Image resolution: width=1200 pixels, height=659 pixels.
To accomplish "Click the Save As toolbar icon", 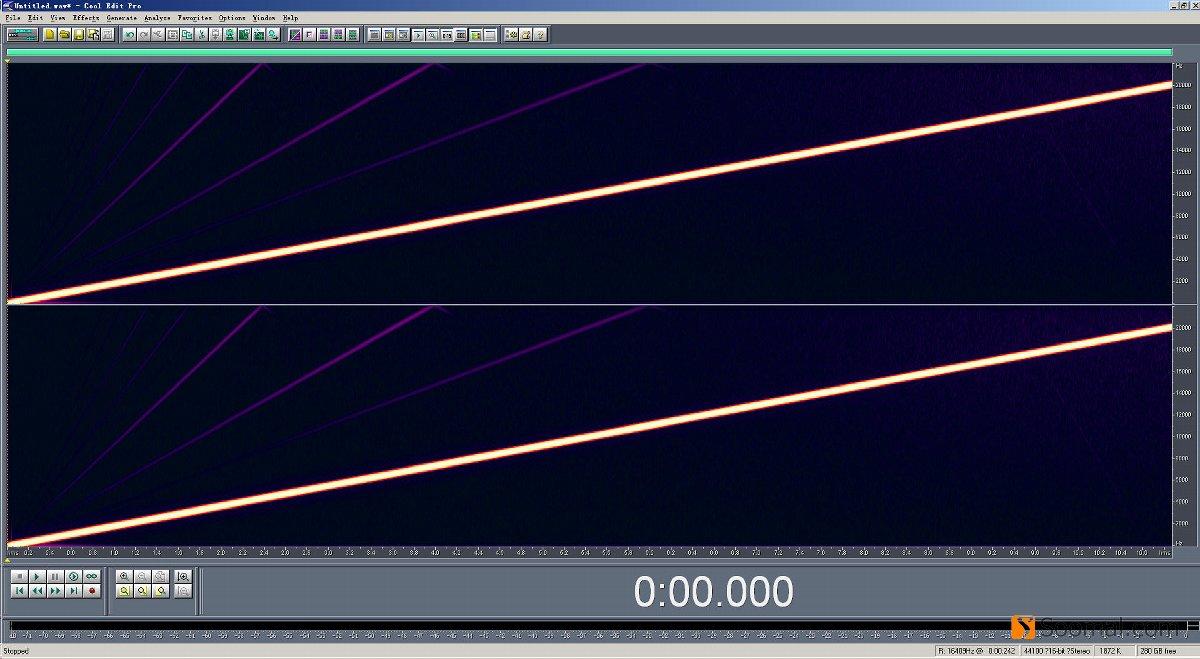I will [x=93, y=34].
